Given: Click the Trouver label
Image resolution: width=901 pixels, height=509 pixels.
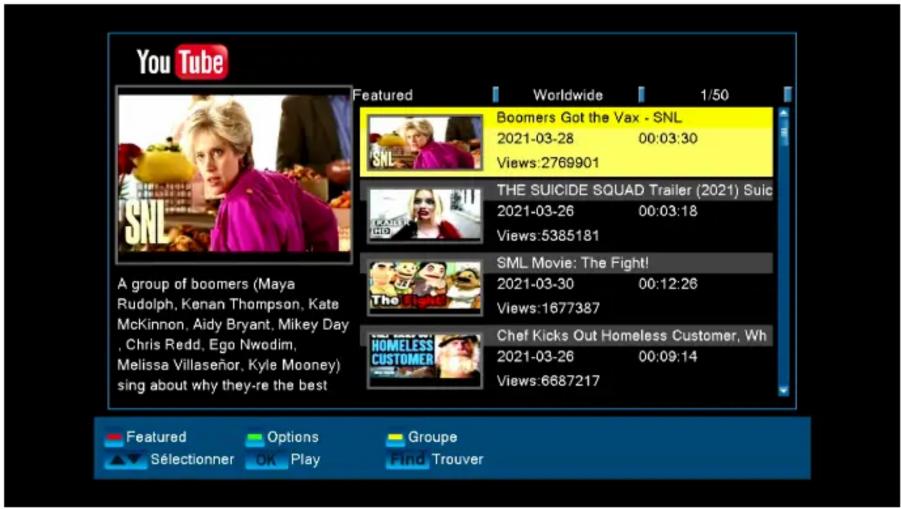Looking at the screenshot, I should coord(458,460).
